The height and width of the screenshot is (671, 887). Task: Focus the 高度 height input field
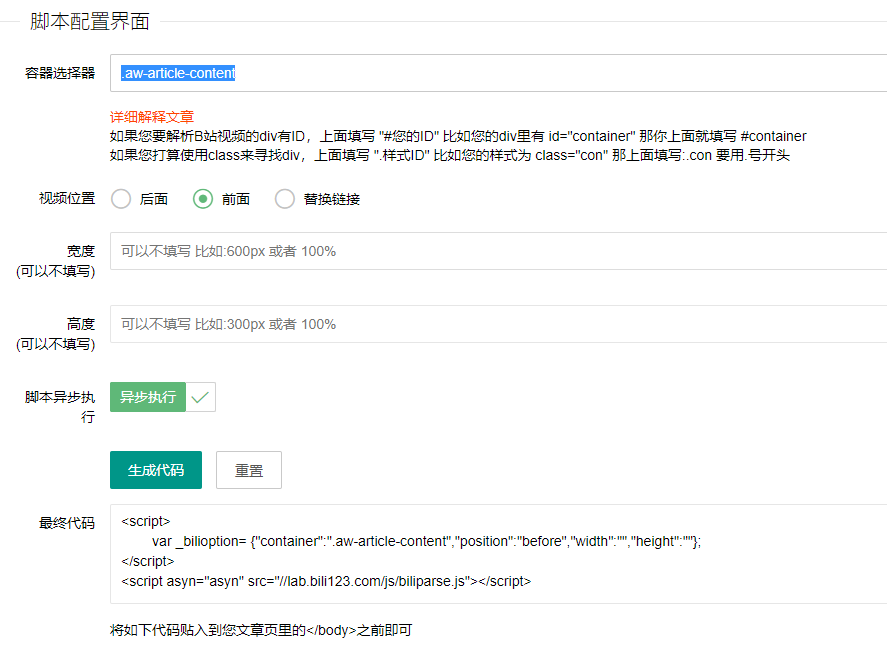pyautogui.click(x=498, y=324)
